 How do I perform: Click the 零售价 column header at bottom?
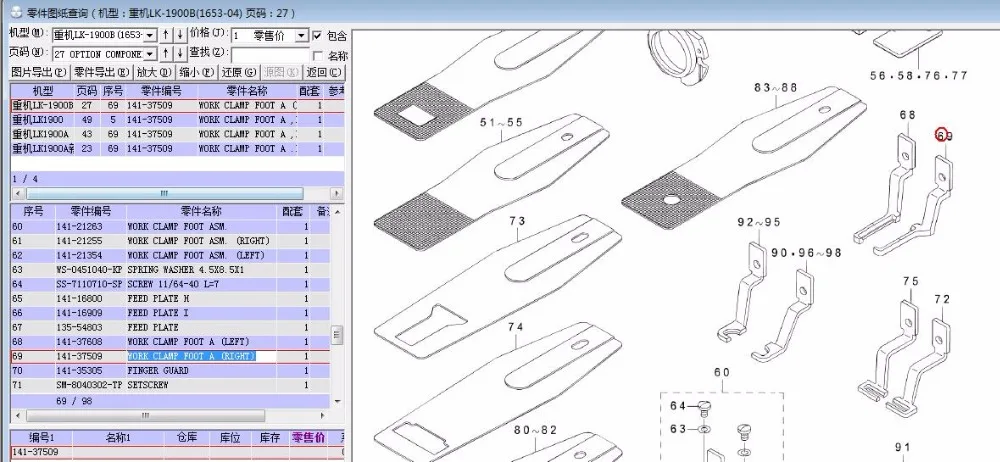point(309,438)
